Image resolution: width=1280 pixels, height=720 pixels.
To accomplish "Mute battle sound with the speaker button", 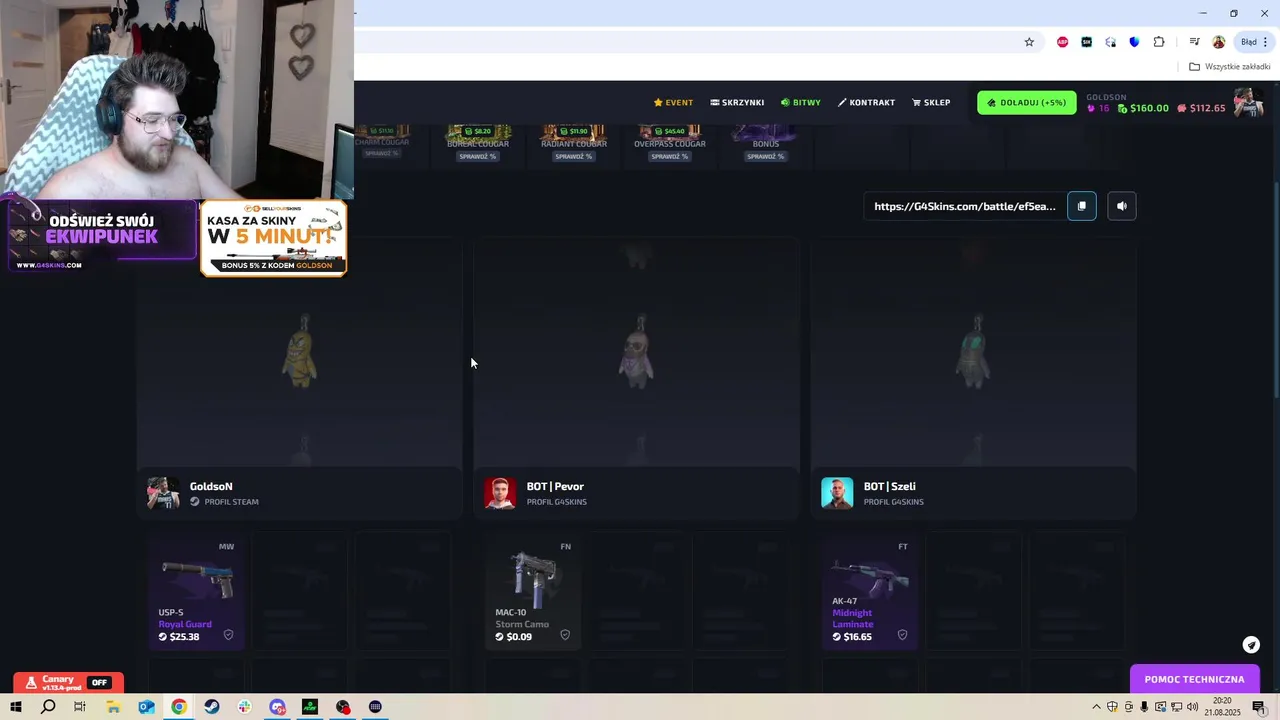I will click(x=1122, y=206).
